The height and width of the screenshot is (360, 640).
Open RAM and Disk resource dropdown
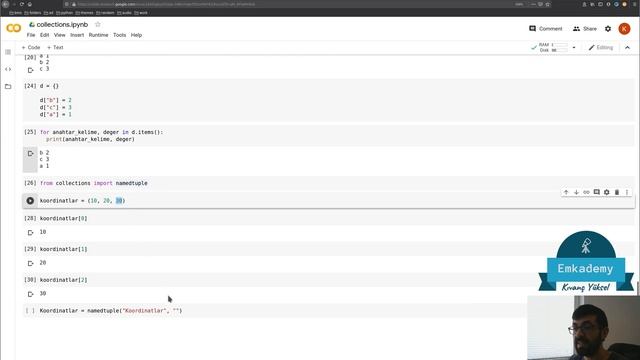(573, 47)
